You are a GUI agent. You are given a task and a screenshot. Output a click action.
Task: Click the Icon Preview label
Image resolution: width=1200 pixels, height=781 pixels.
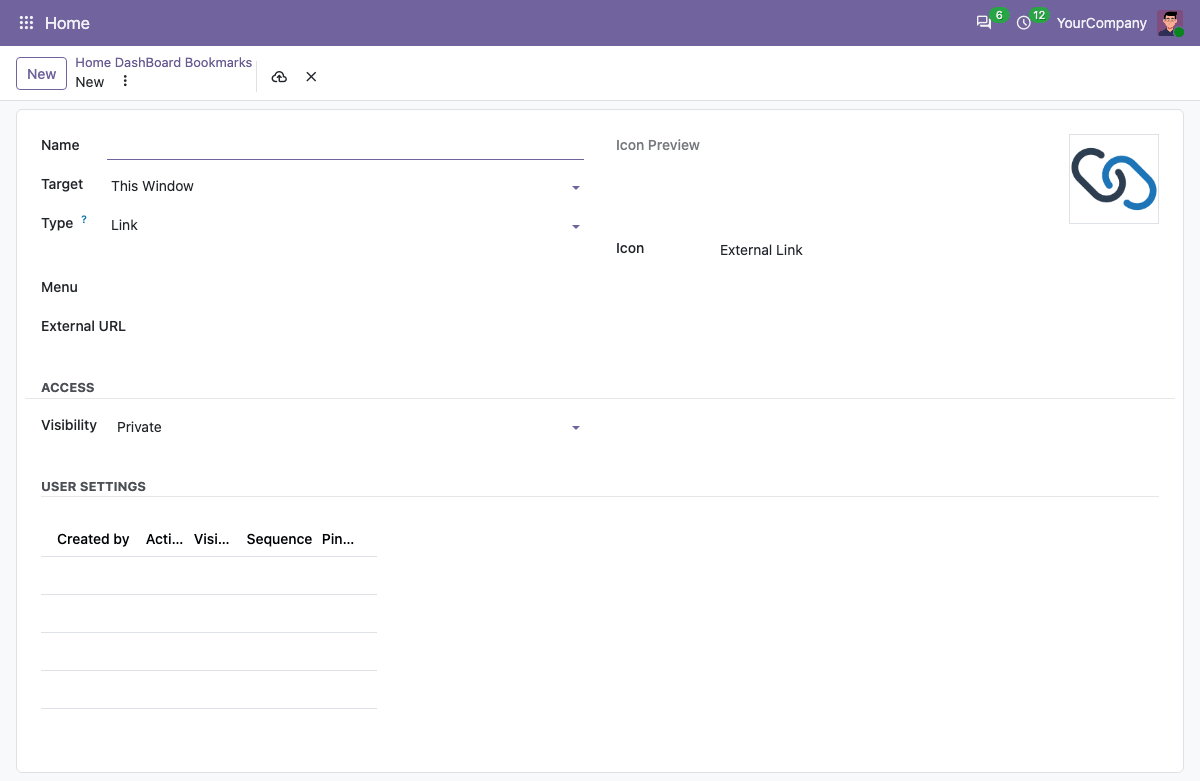point(658,145)
